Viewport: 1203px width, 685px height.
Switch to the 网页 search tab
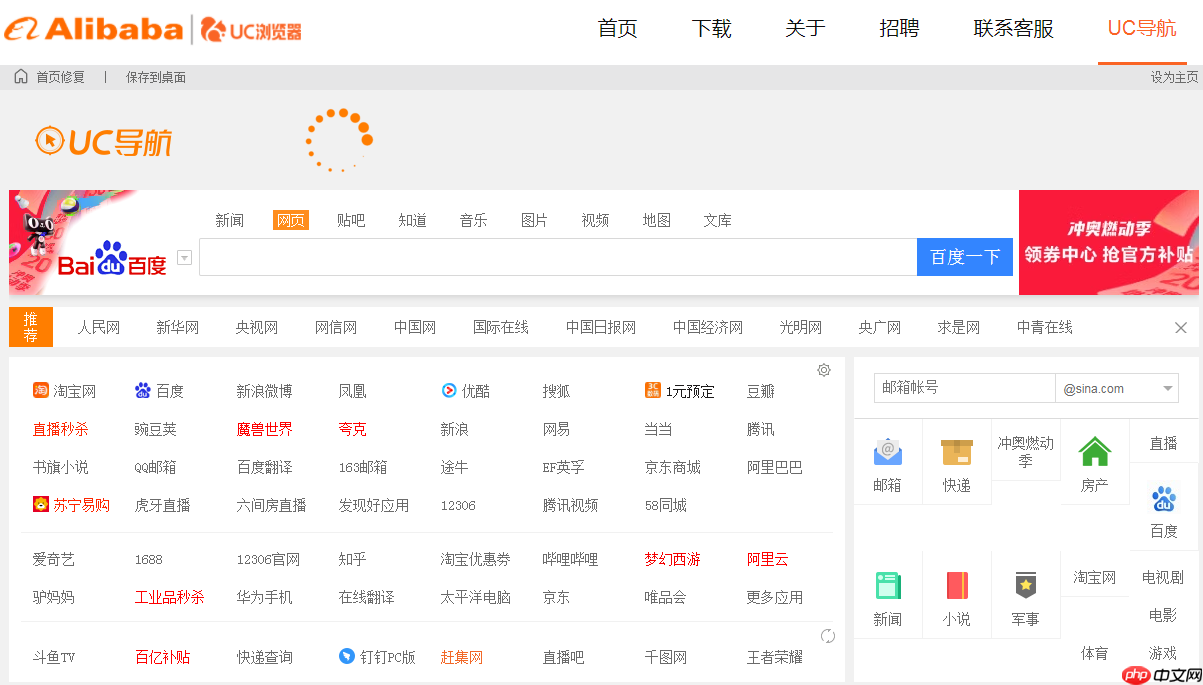point(290,220)
